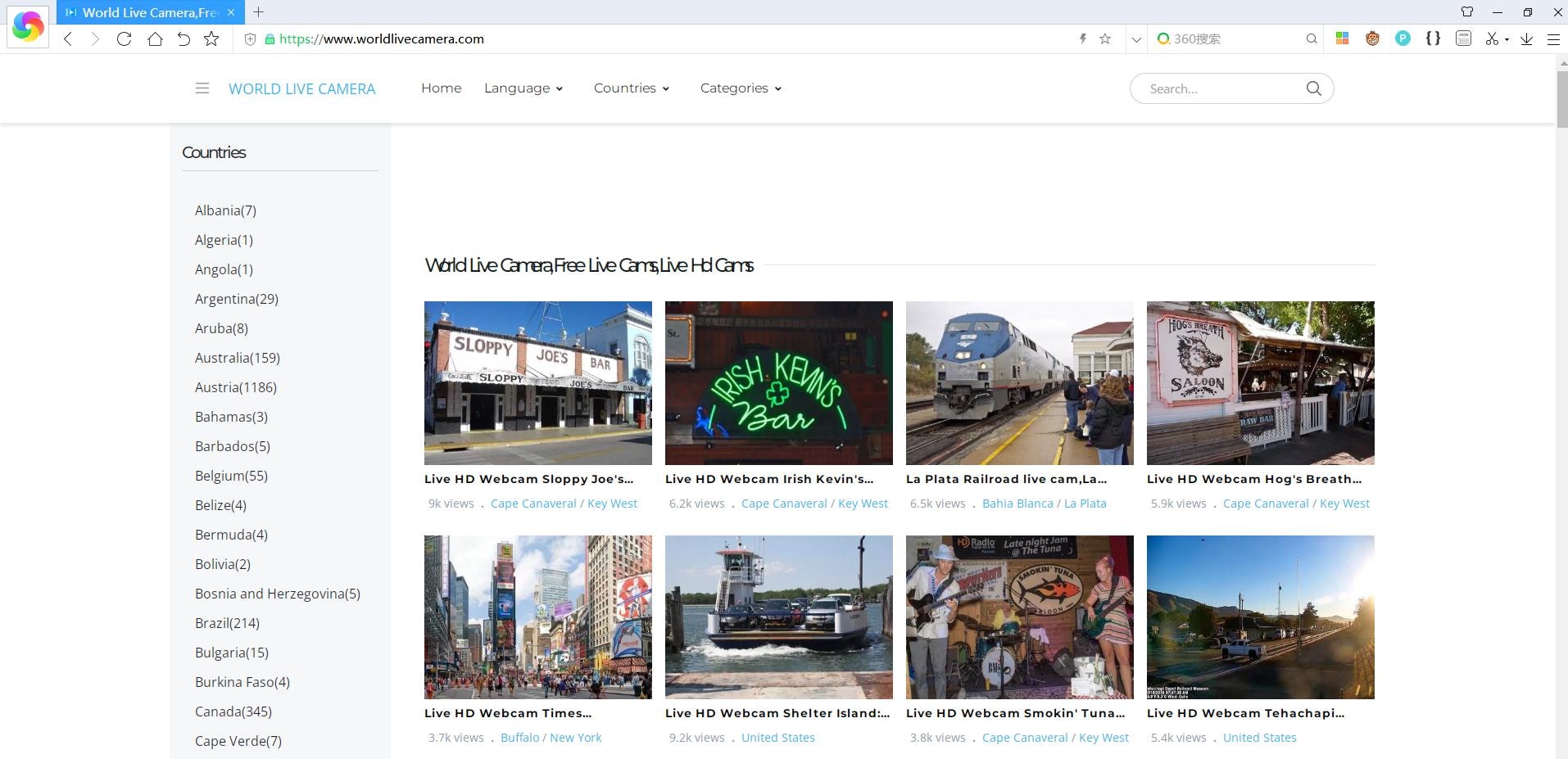Click the scissors screenshot tool icon
The image size is (1568, 759).
(1492, 38)
